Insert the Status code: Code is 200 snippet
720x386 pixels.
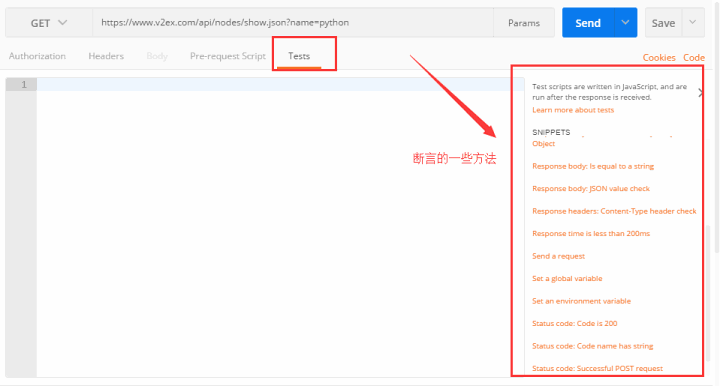pos(574,324)
